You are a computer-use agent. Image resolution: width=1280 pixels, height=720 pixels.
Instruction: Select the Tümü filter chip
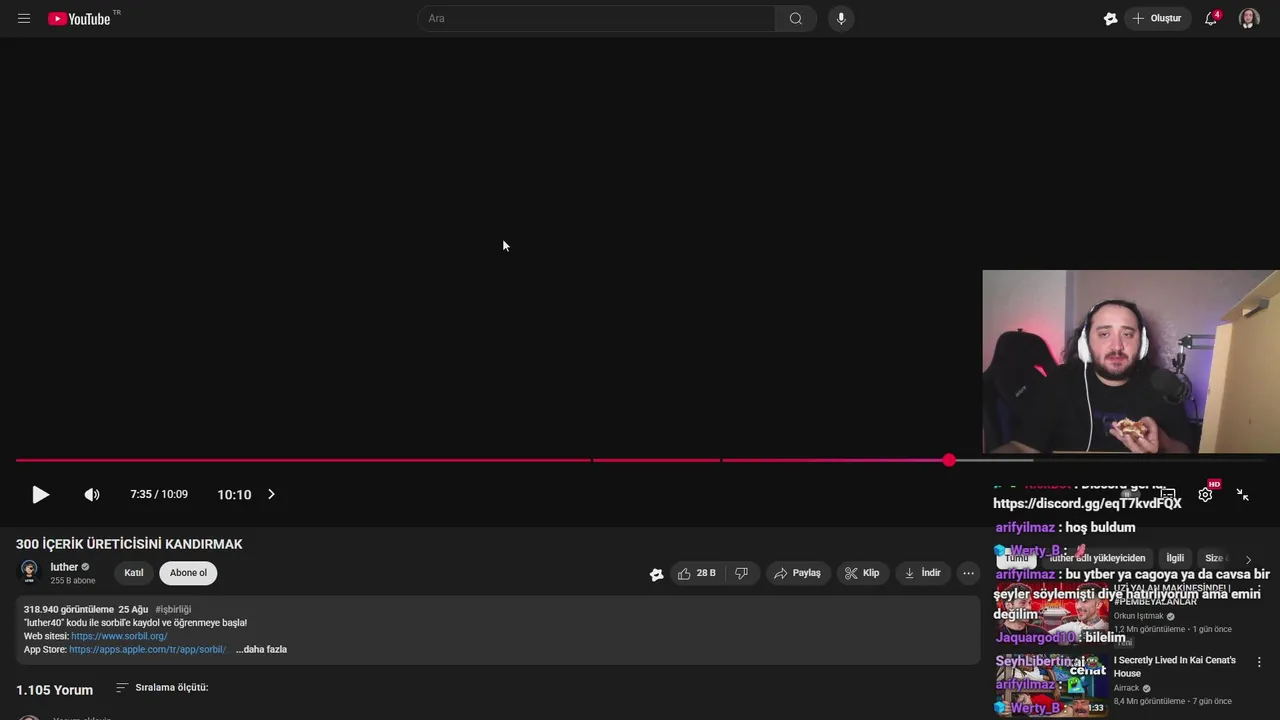pos(1016,558)
